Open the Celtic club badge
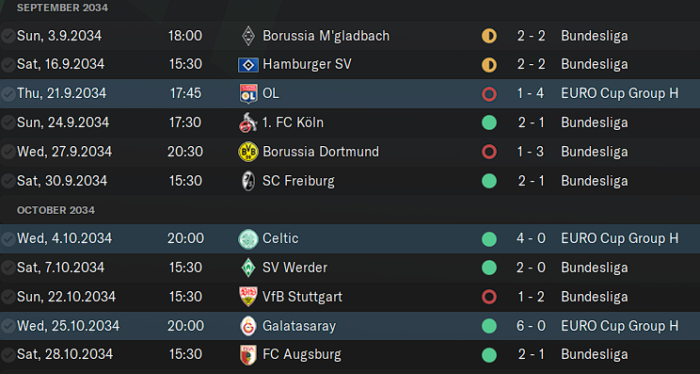Viewport: 700px width, 374px height. coord(248,239)
